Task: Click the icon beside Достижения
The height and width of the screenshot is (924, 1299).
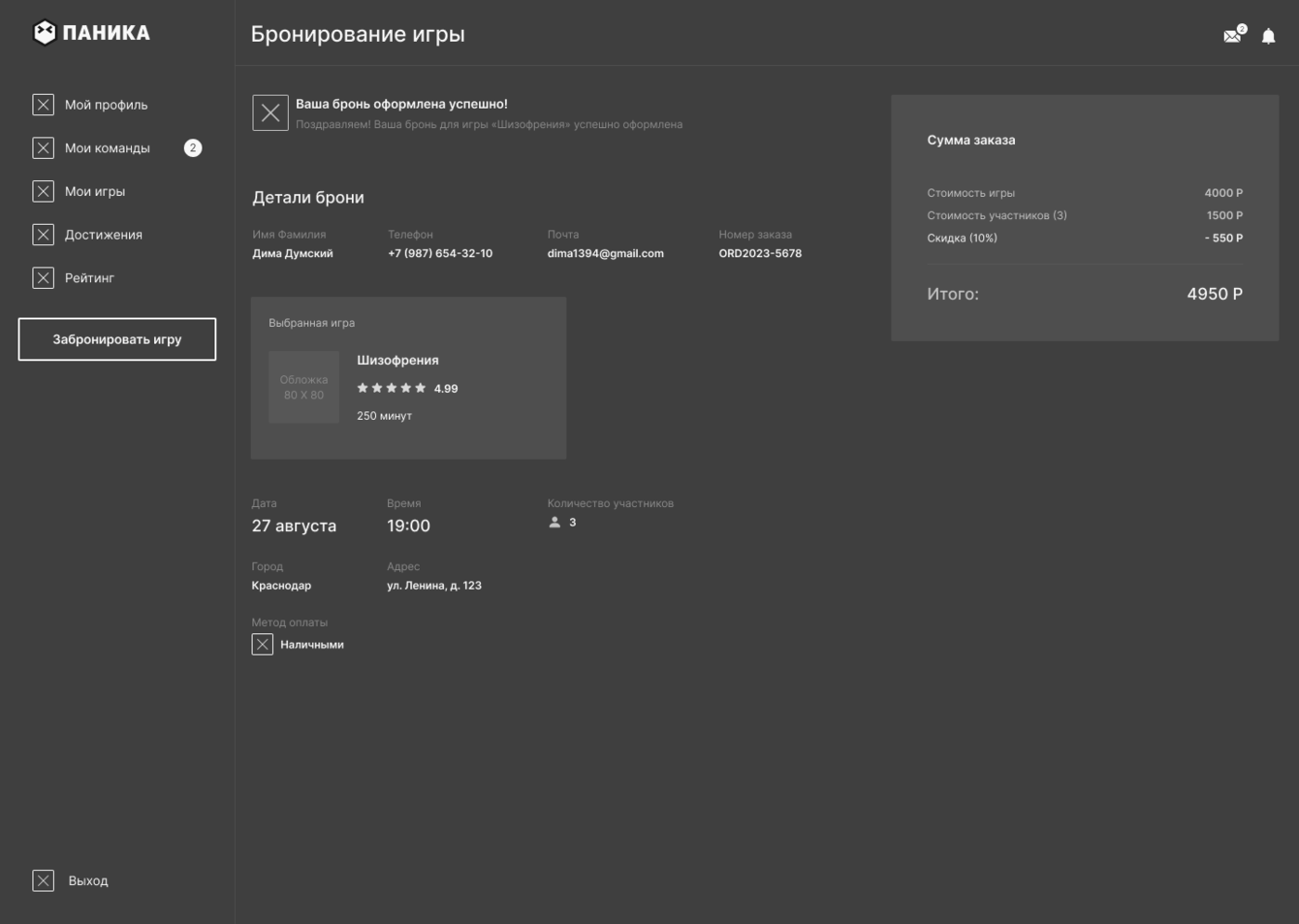Action: 44,235
